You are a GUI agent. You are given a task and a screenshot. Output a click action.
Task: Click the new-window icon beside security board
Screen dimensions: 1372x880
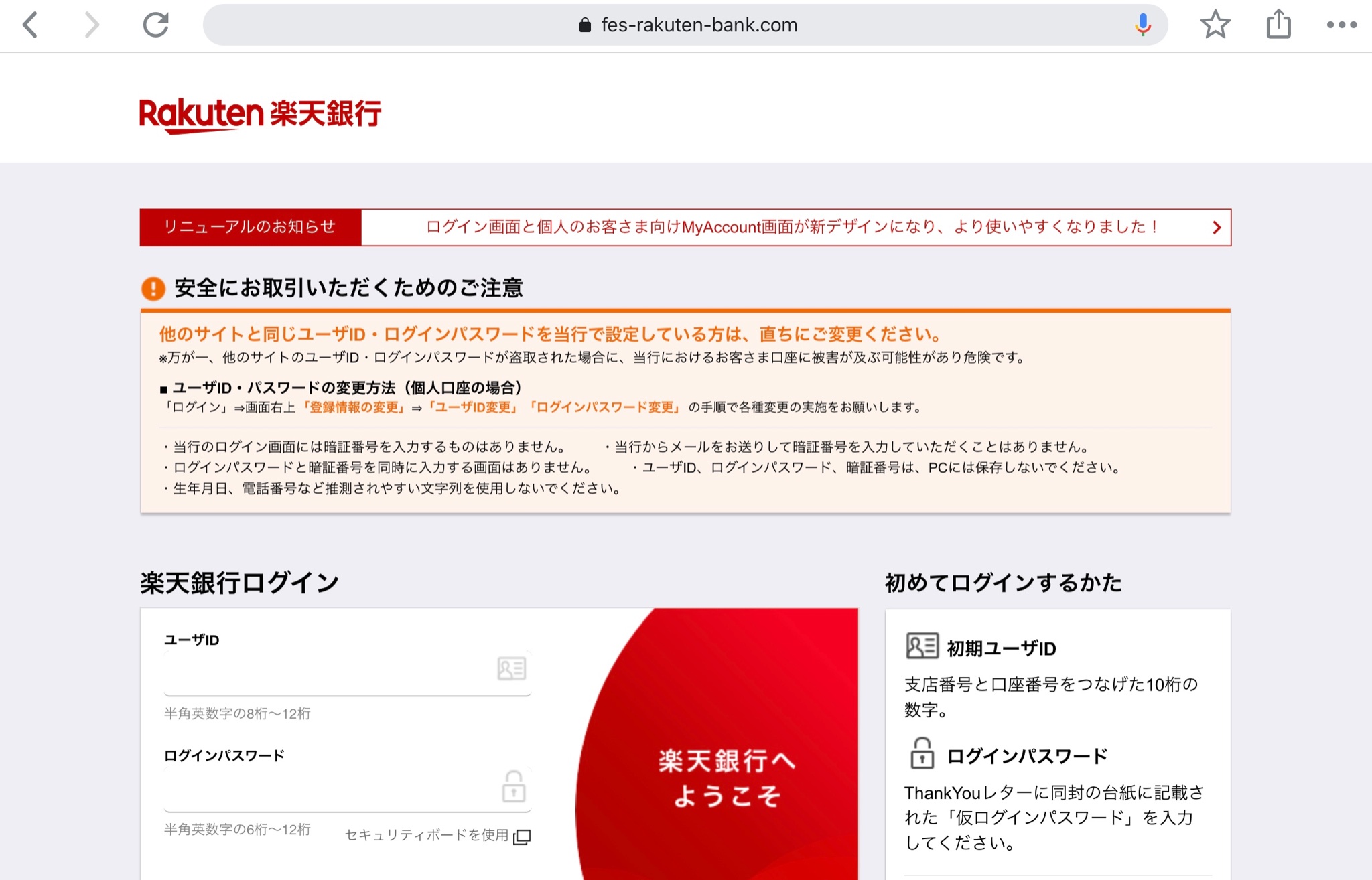pyautogui.click(x=522, y=836)
